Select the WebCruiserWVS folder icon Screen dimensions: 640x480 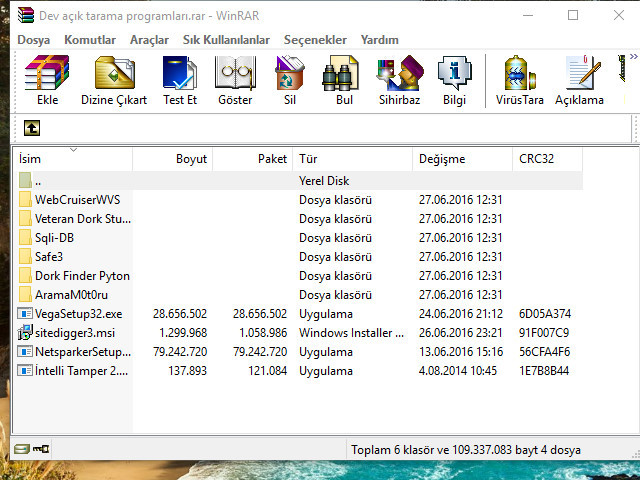click(25, 200)
